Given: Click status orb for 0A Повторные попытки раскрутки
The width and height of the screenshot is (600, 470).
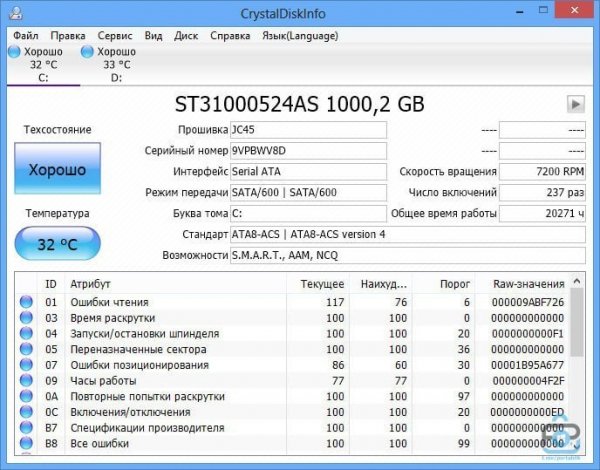Looking at the screenshot, I should [26, 396].
